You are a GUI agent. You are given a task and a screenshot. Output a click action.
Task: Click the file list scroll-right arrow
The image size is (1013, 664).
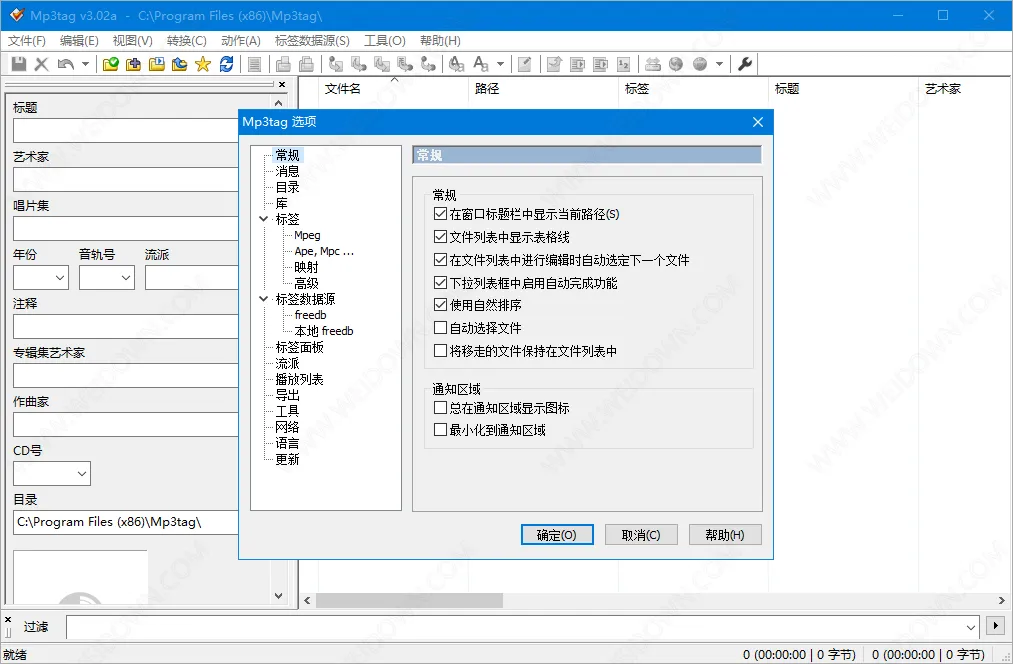(1002, 601)
